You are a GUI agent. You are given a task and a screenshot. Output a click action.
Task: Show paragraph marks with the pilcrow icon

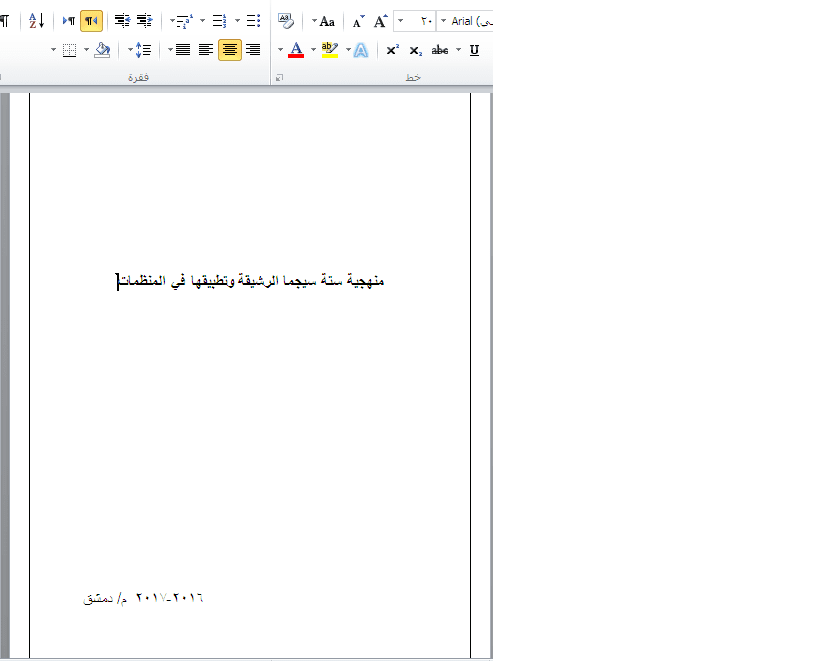(x=5, y=20)
